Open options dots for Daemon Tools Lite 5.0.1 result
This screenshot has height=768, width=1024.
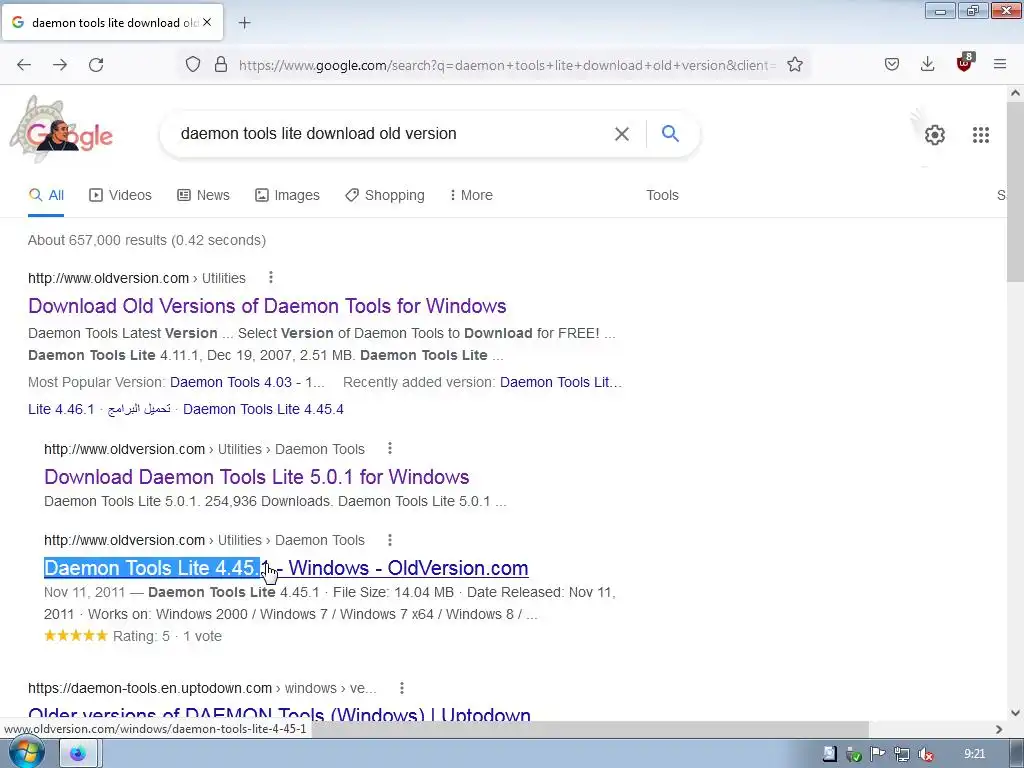(x=390, y=449)
